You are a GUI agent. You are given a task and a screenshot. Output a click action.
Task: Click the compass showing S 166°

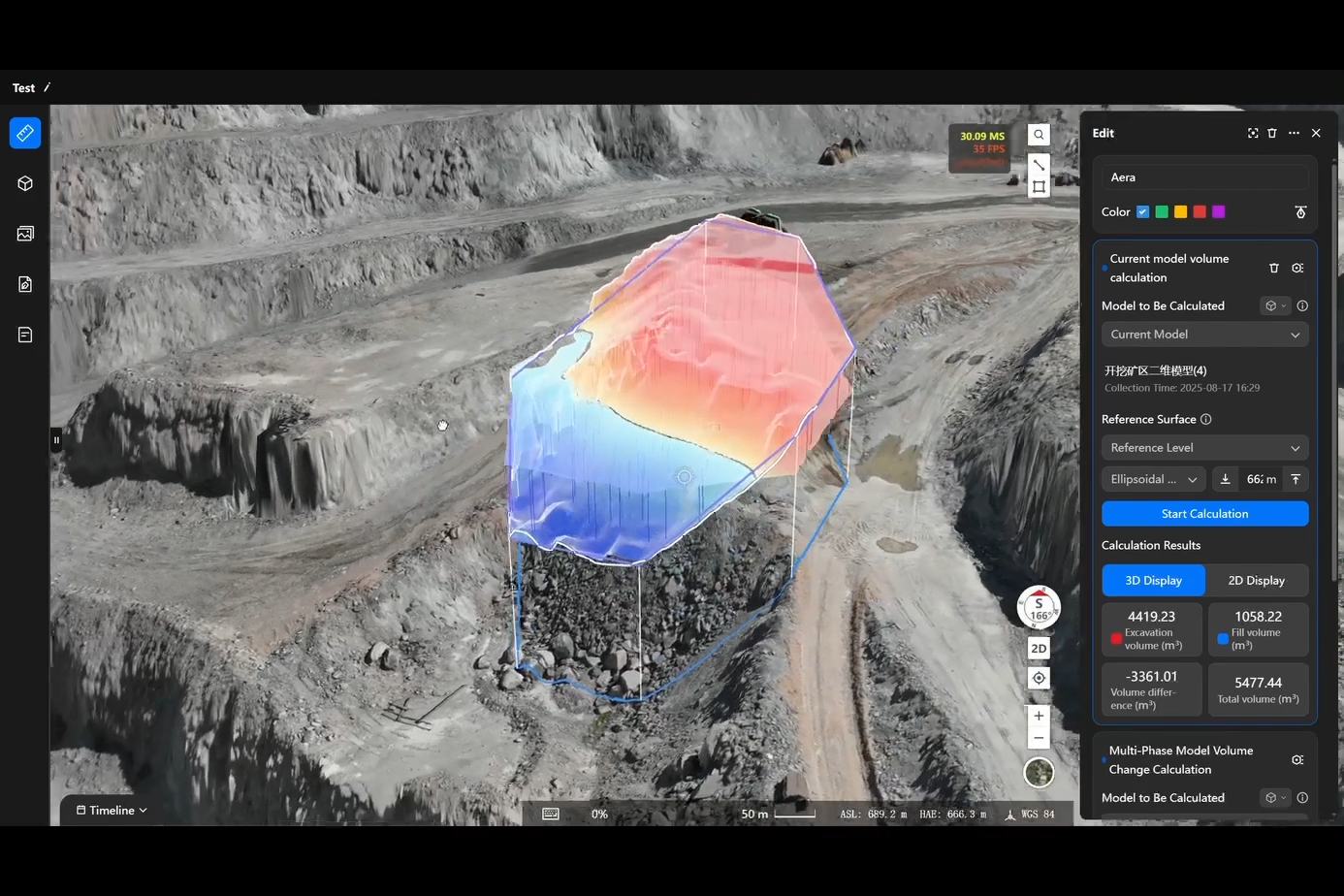pyautogui.click(x=1039, y=608)
